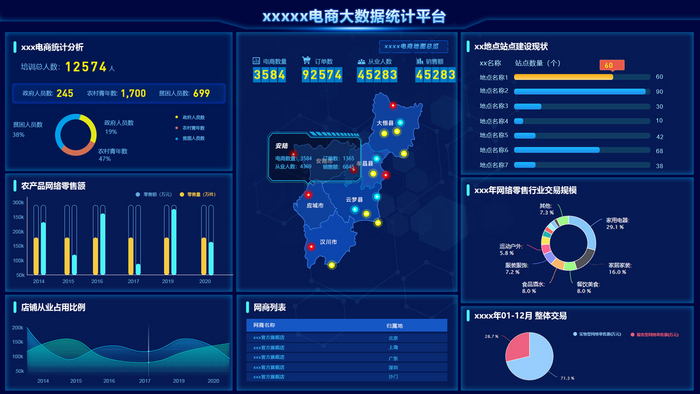This screenshot has height=394, width=700.
Task: Click the 电商数量 store icon
Action: [256, 61]
